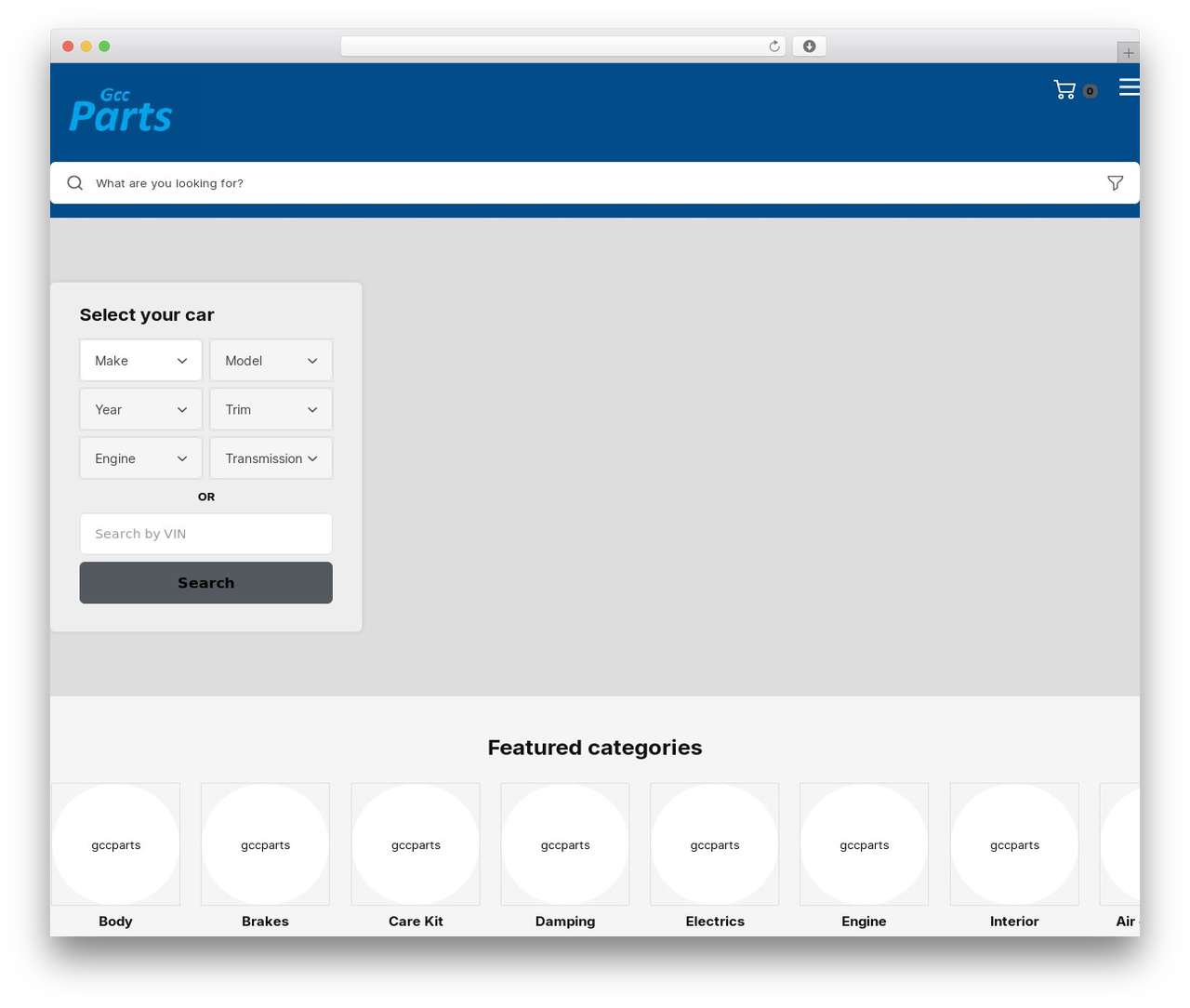The height and width of the screenshot is (1008, 1190).
Task: Open the hamburger menu icon
Action: click(1130, 86)
